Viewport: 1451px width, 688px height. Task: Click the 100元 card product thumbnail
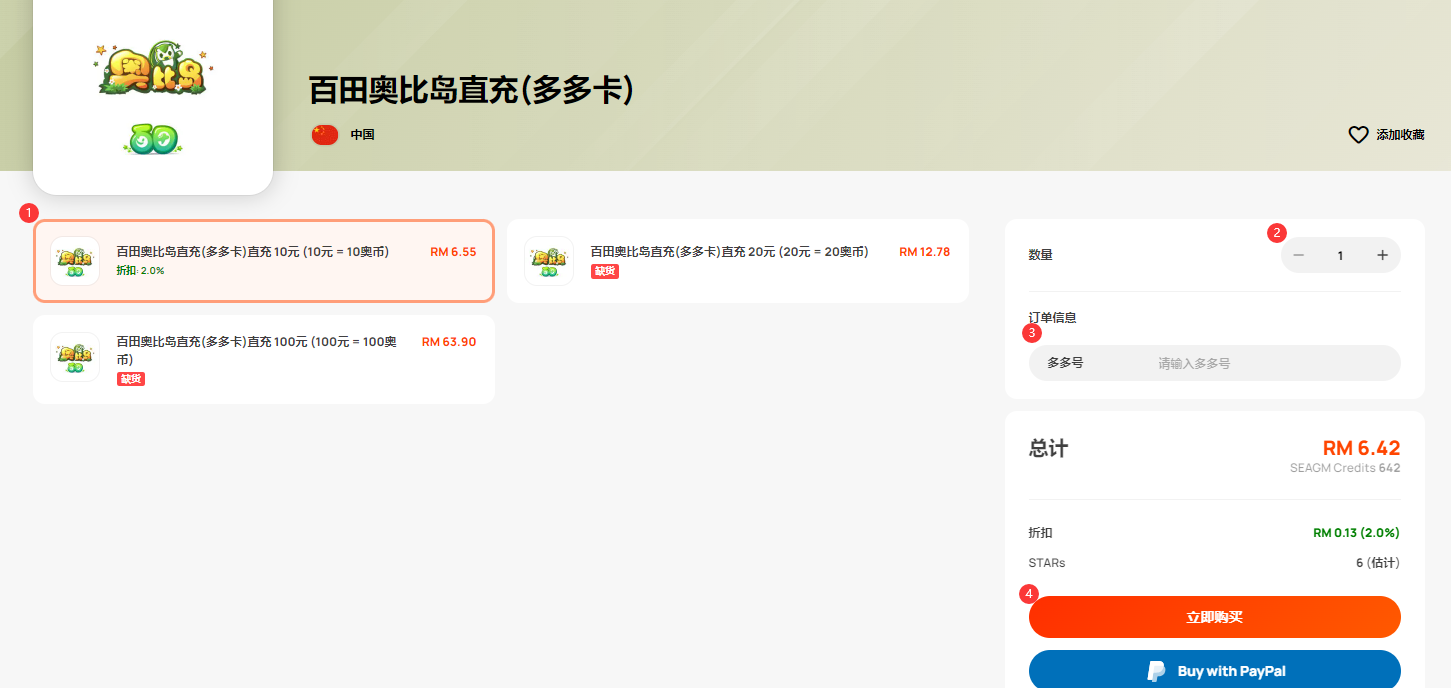coord(75,357)
